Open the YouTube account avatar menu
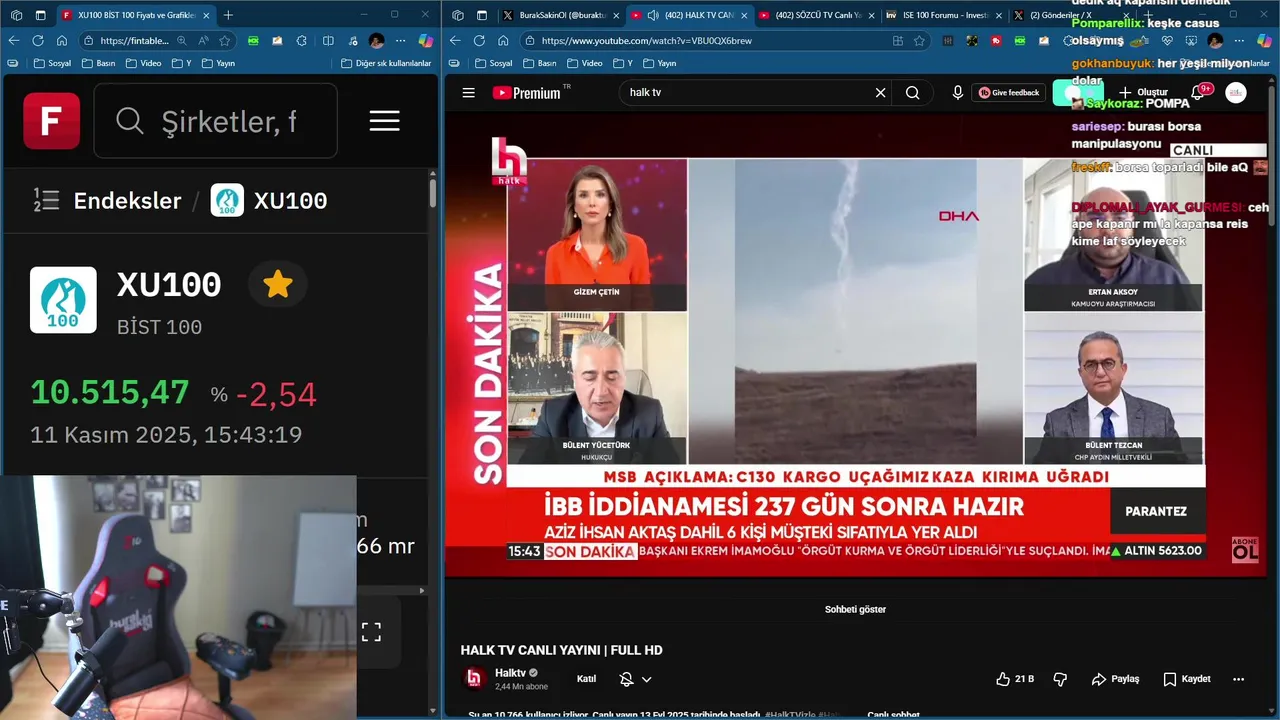Viewport: 1280px width, 720px height. pyautogui.click(x=1236, y=92)
